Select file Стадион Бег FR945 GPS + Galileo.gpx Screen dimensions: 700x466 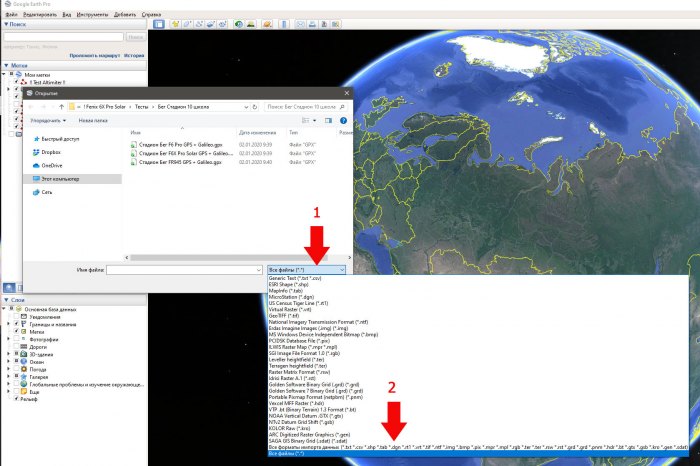tap(180, 162)
